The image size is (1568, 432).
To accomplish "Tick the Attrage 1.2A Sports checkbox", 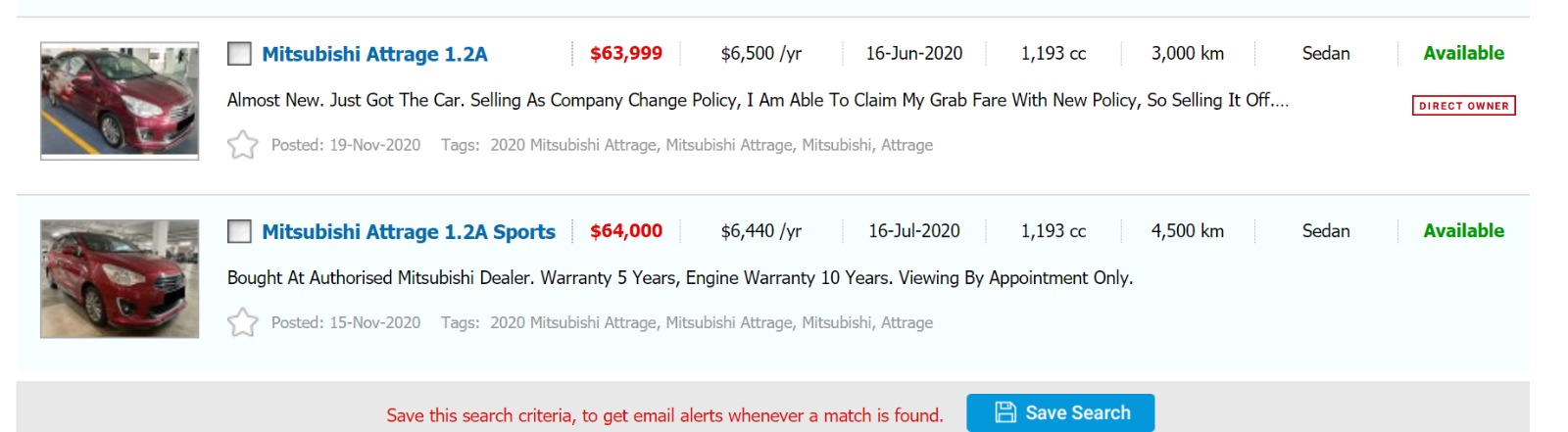I will [239, 231].
